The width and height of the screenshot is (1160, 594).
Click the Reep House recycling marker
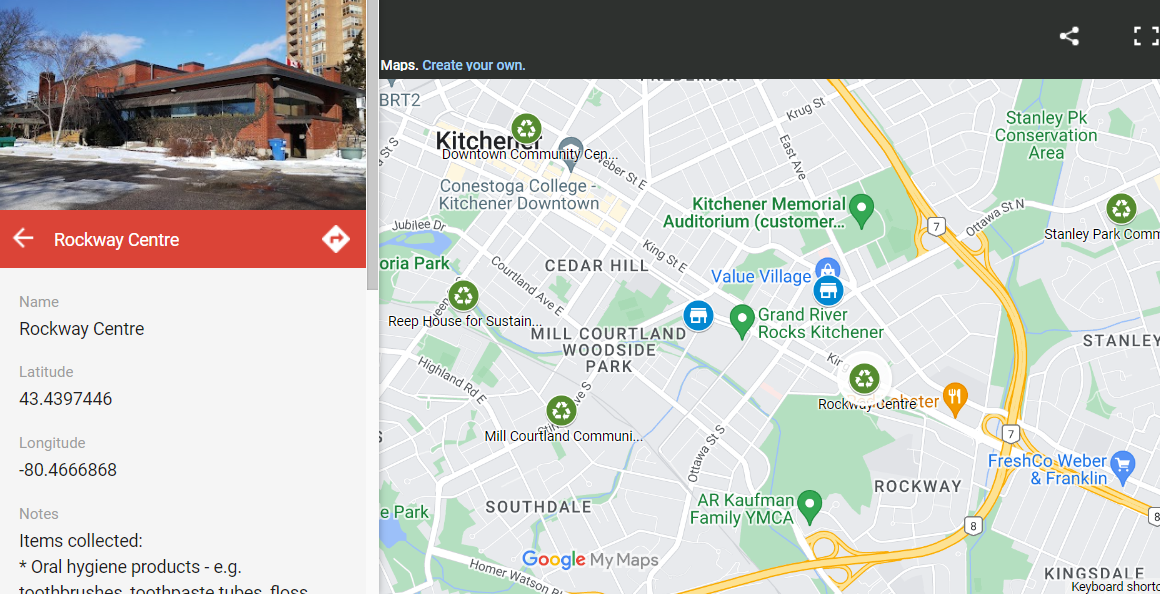463,296
